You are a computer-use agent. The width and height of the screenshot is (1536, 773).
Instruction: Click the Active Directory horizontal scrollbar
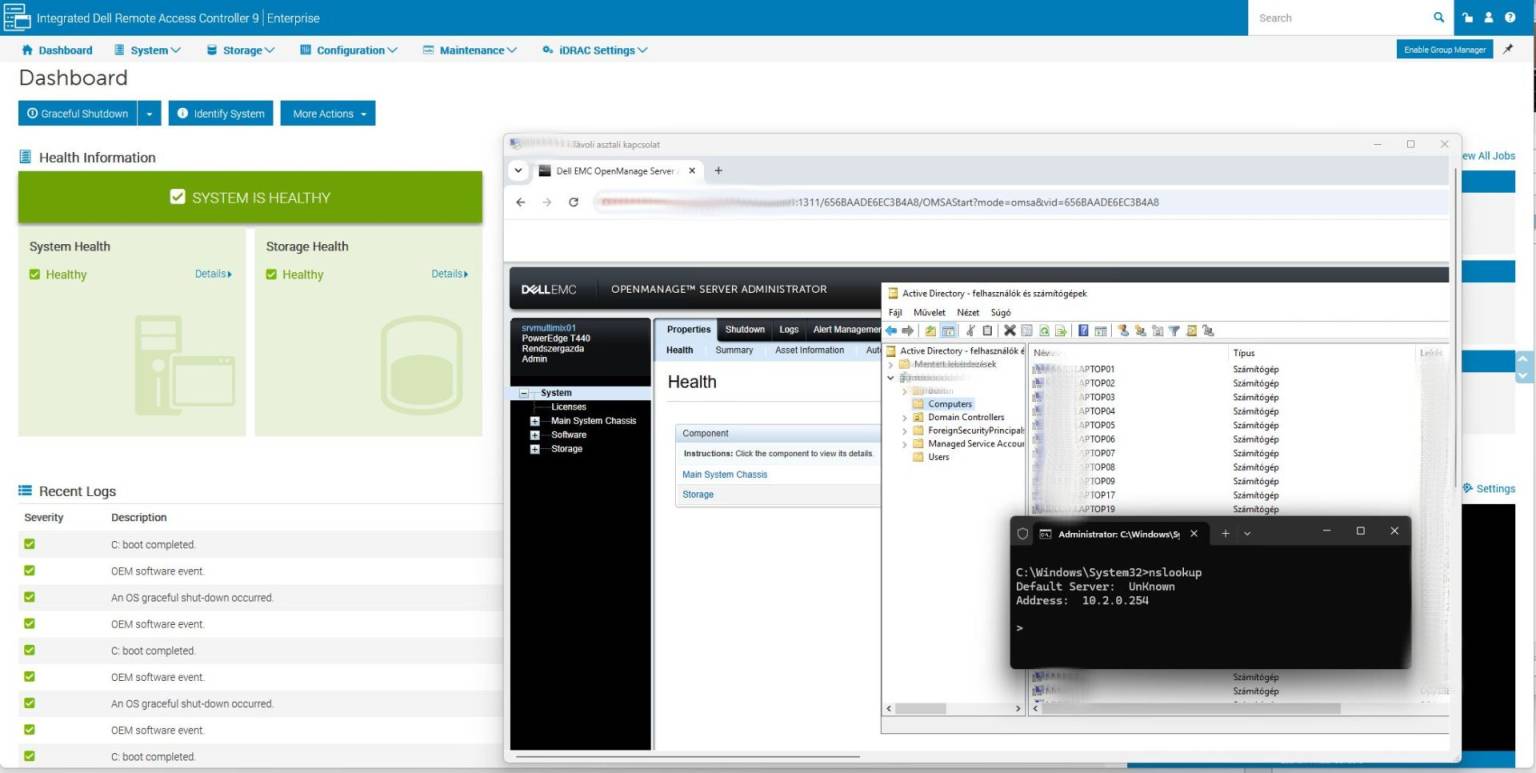click(x=954, y=708)
